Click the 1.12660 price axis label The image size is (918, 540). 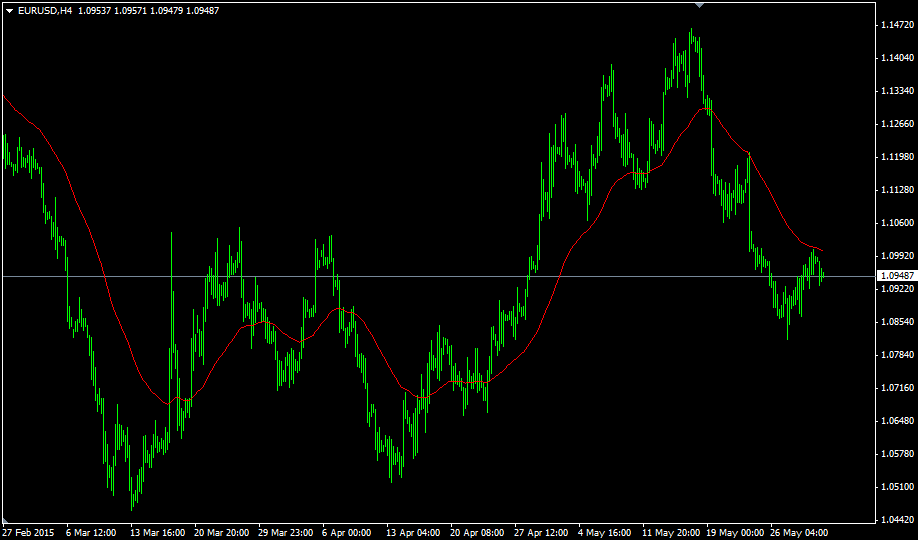(x=898, y=124)
